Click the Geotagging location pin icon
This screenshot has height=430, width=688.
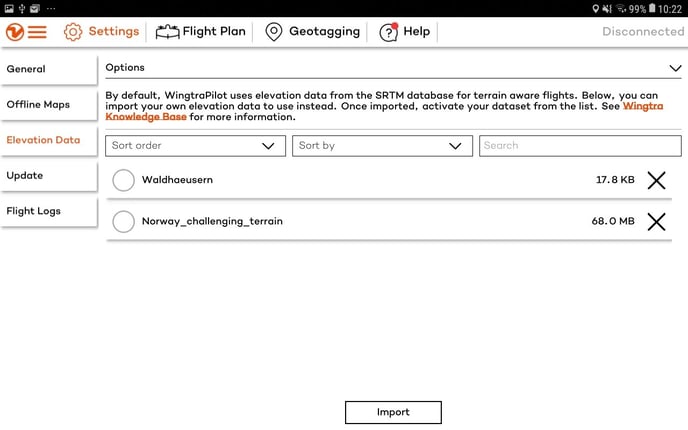click(274, 32)
